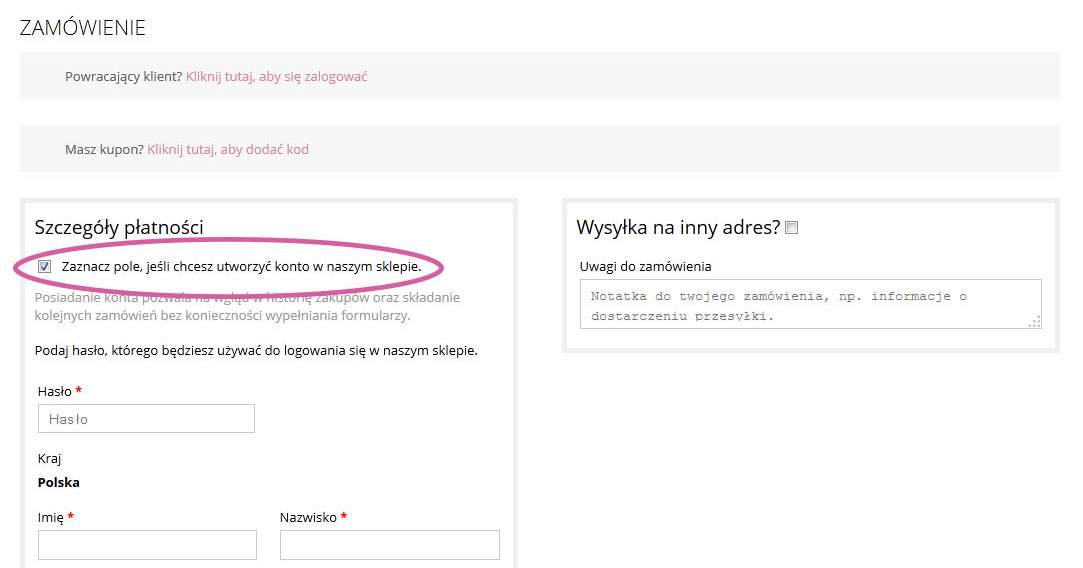The width and height of the screenshot is (1083, 568).
Task: Tick the 'Wysyłka na inny adres?' checkbox
Action: (792, 228)
